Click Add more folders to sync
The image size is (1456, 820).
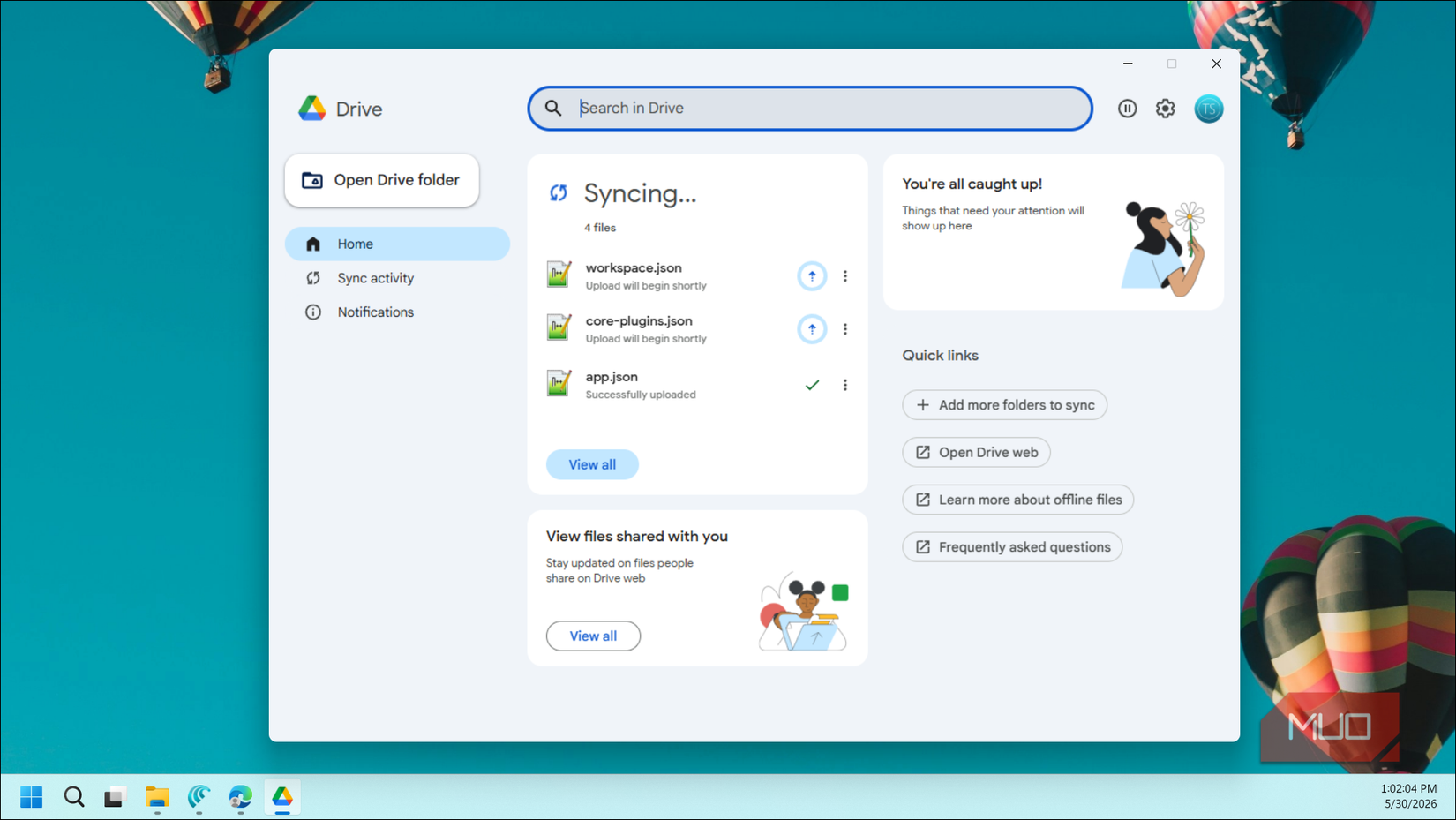pos(1004,405)
